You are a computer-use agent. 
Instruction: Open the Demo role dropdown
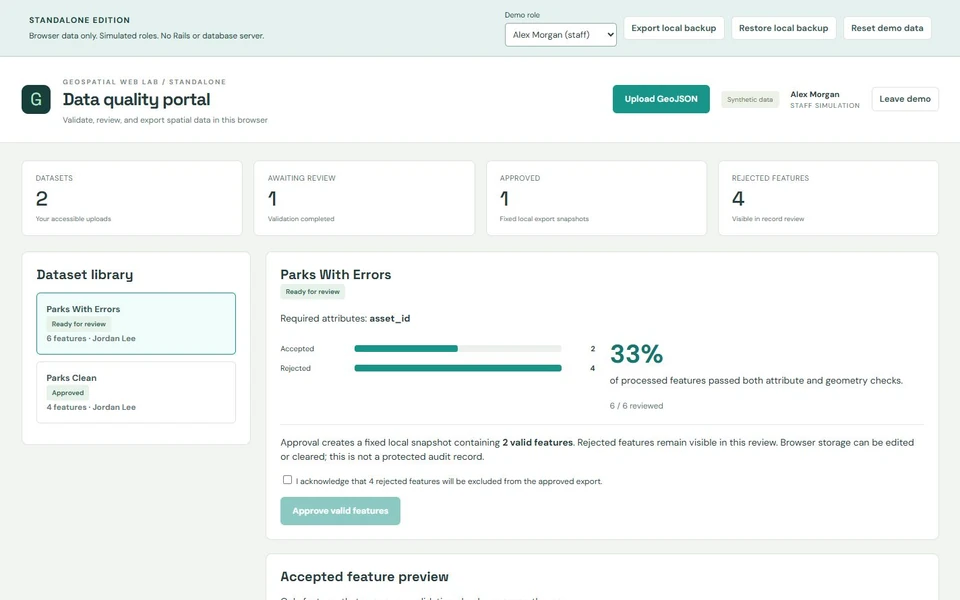[560, 35]
